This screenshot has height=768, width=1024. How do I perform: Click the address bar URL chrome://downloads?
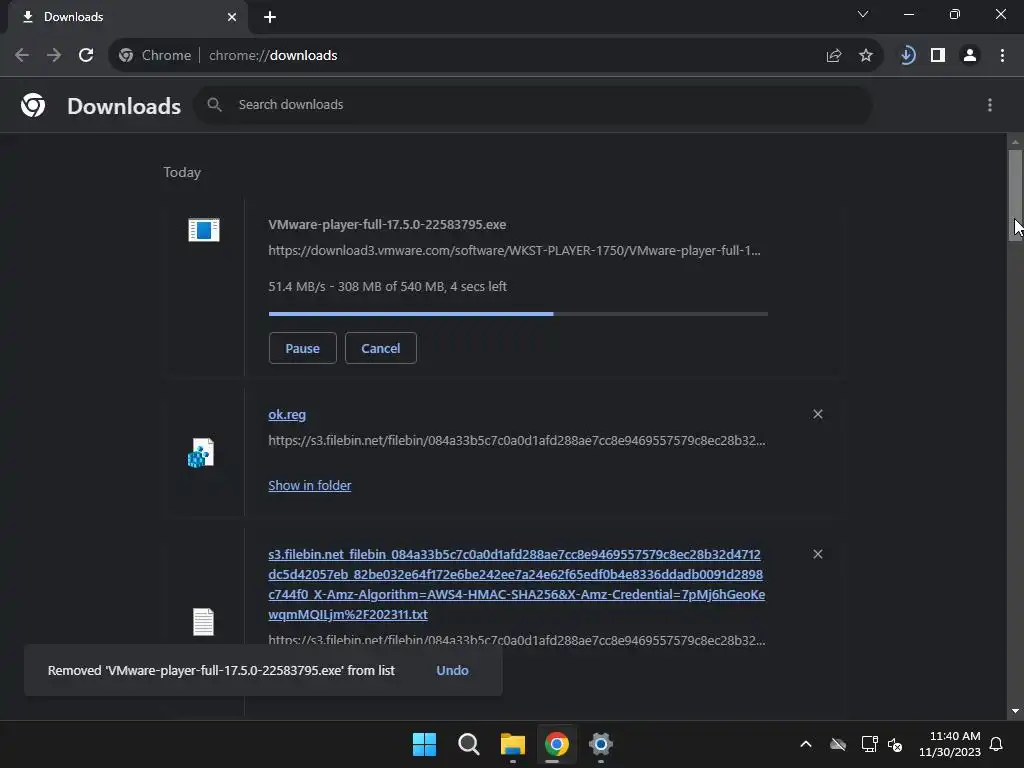tap(273, 56)
